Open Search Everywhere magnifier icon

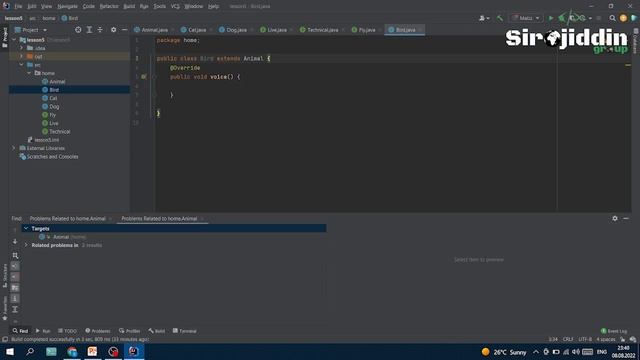[612, 18]
